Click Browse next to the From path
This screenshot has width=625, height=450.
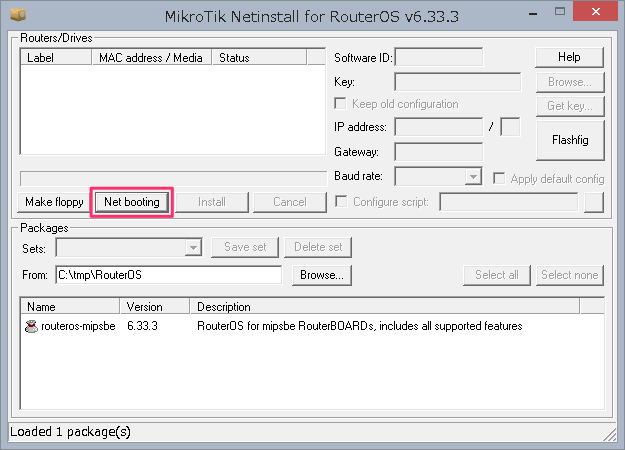322,275
